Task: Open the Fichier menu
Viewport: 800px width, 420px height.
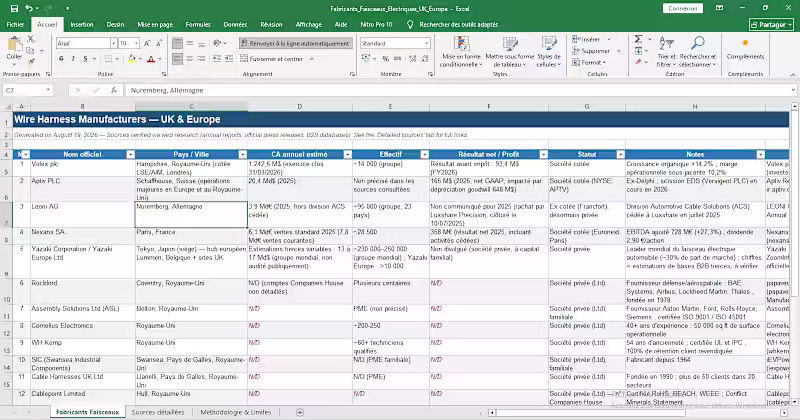Action: 15,24
